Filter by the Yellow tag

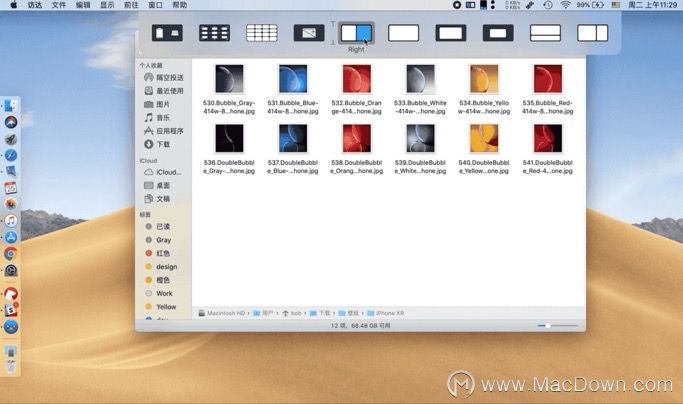161,307
